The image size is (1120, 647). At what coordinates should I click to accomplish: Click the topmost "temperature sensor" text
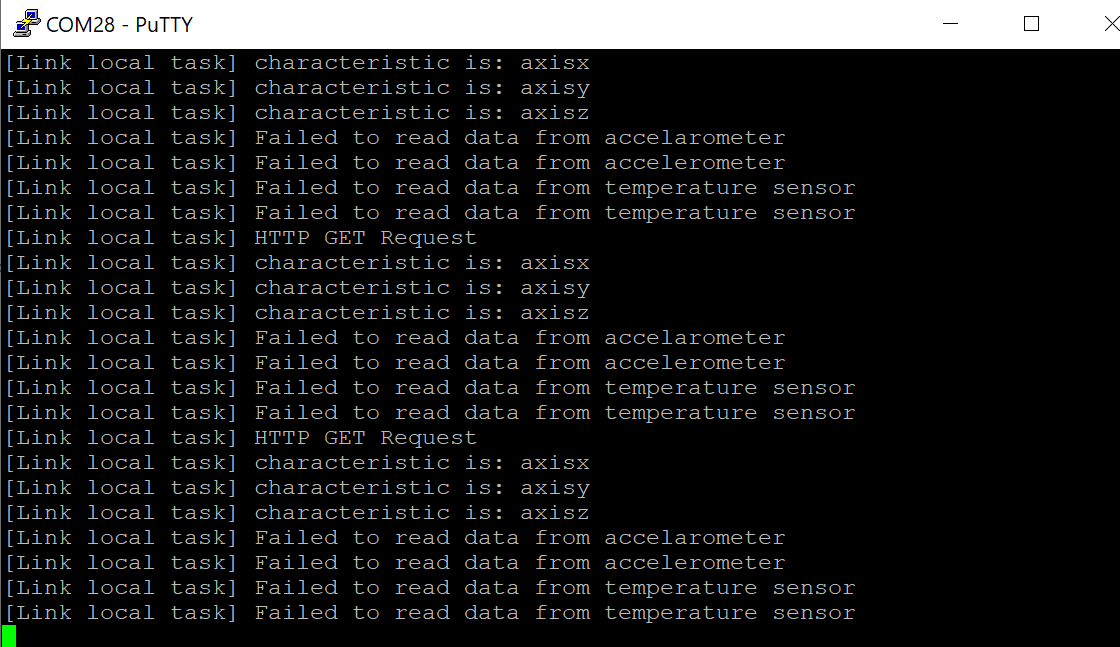(729, 188)
